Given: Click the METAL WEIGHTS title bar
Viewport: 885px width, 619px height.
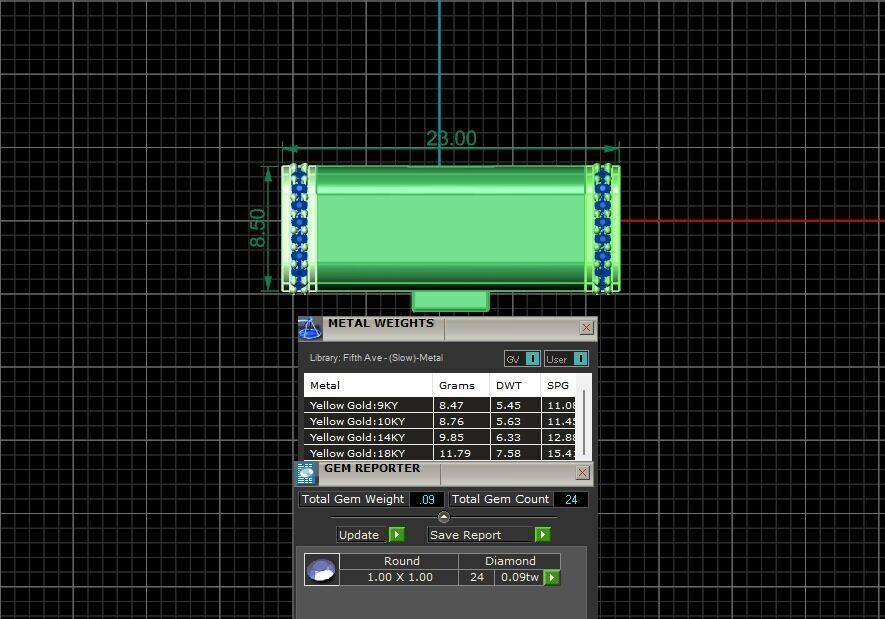Looking at the screenshot, I should pos(450,328).
